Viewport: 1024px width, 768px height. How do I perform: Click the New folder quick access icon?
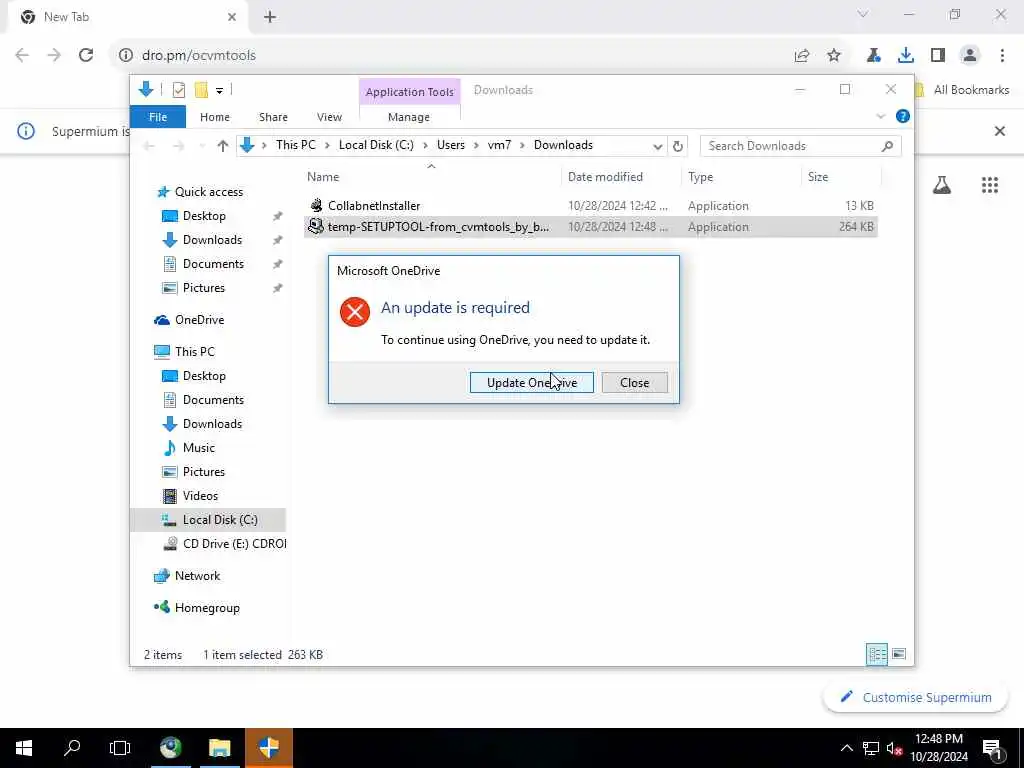tap(201, 90)
